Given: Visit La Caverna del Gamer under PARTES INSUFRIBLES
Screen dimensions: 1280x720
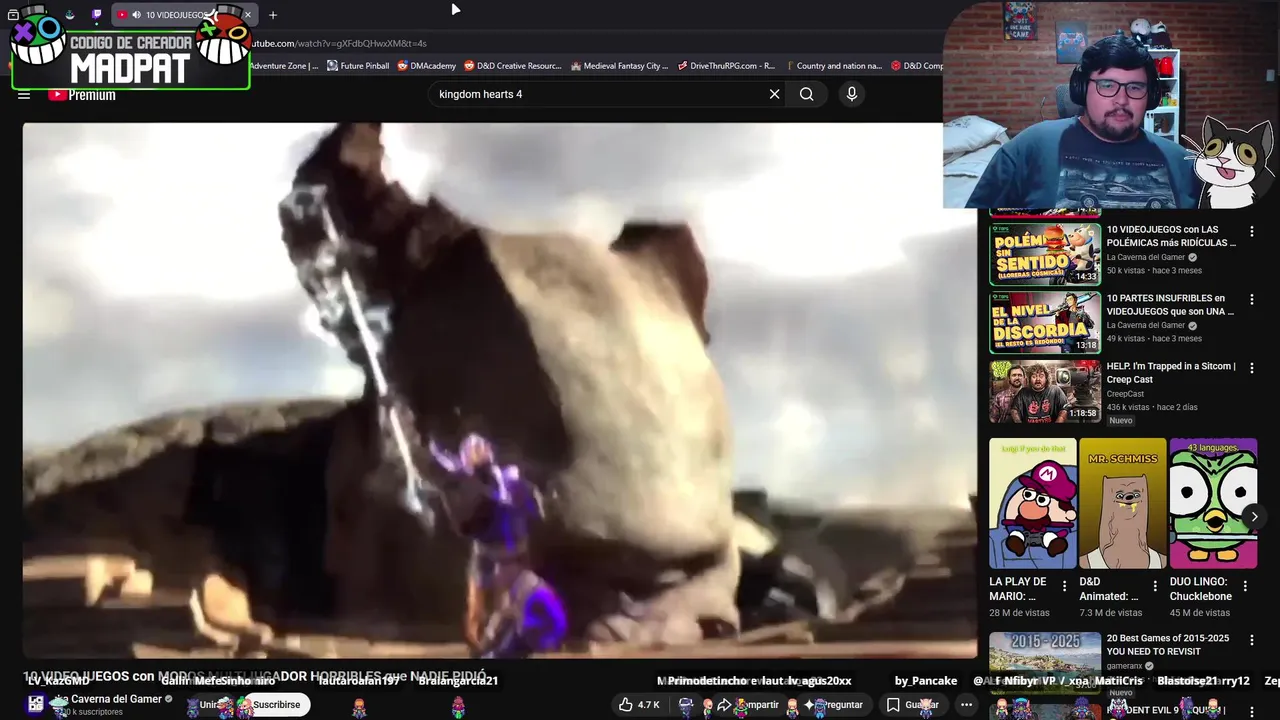Looking at the screenshot, I should (x=1146, y=325).
